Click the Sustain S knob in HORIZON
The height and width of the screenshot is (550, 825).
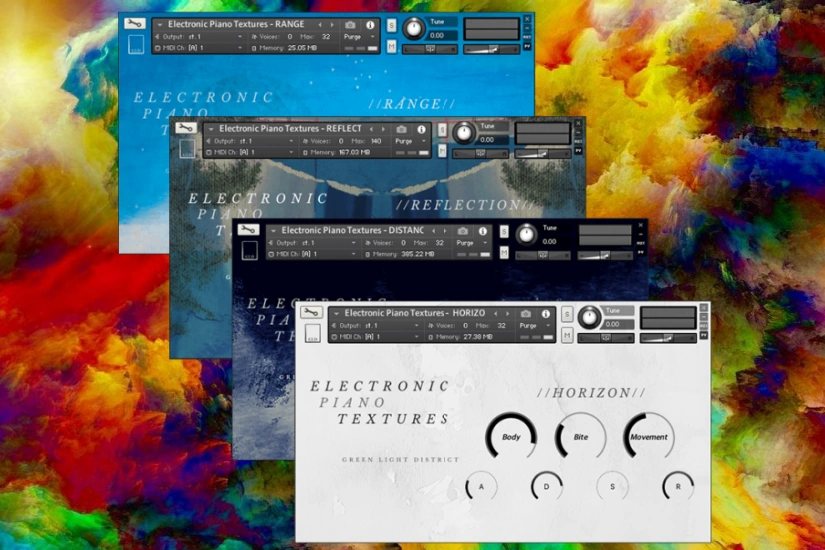[612, 487]
